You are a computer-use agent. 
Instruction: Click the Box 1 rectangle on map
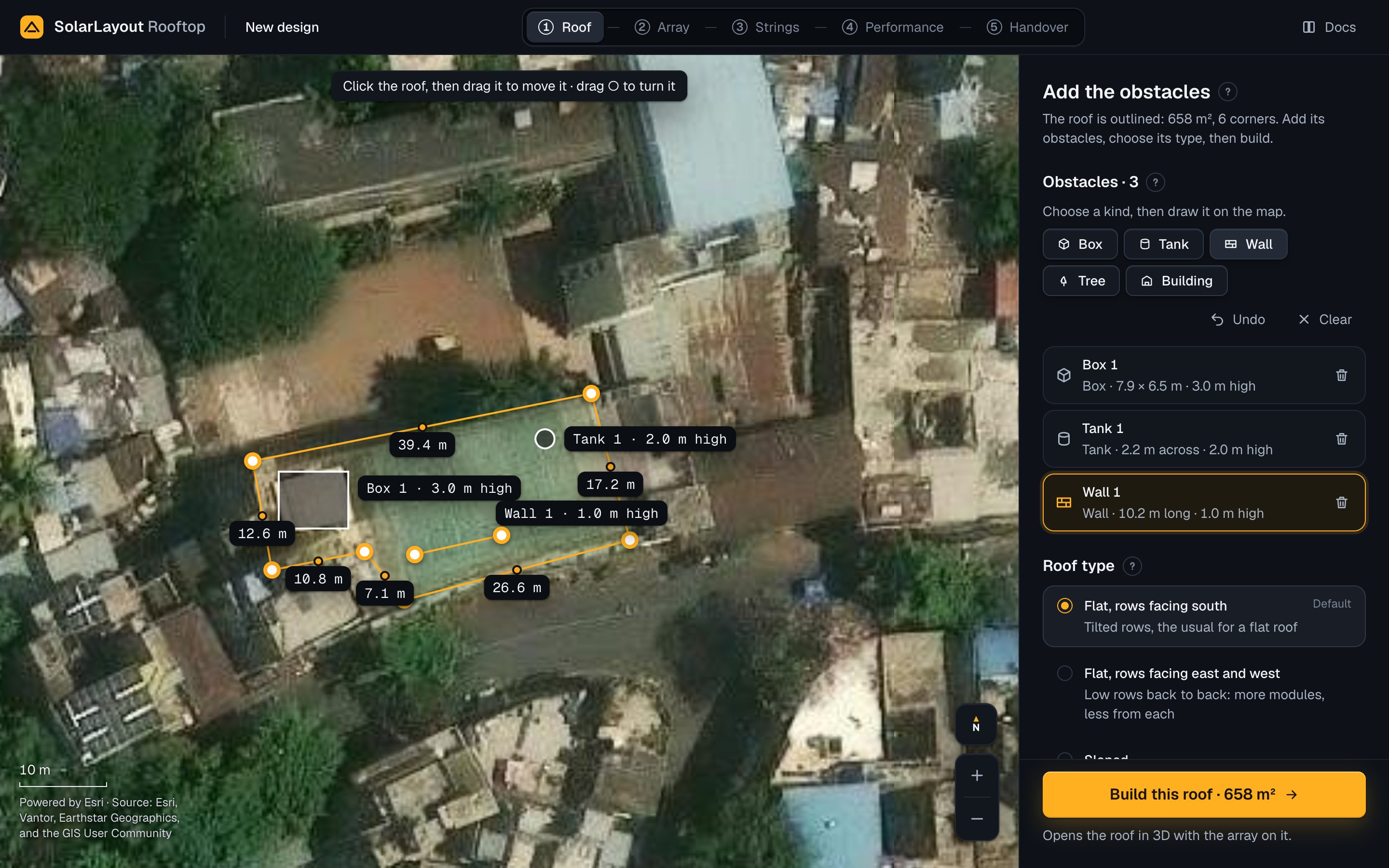[x=313, y=500]
